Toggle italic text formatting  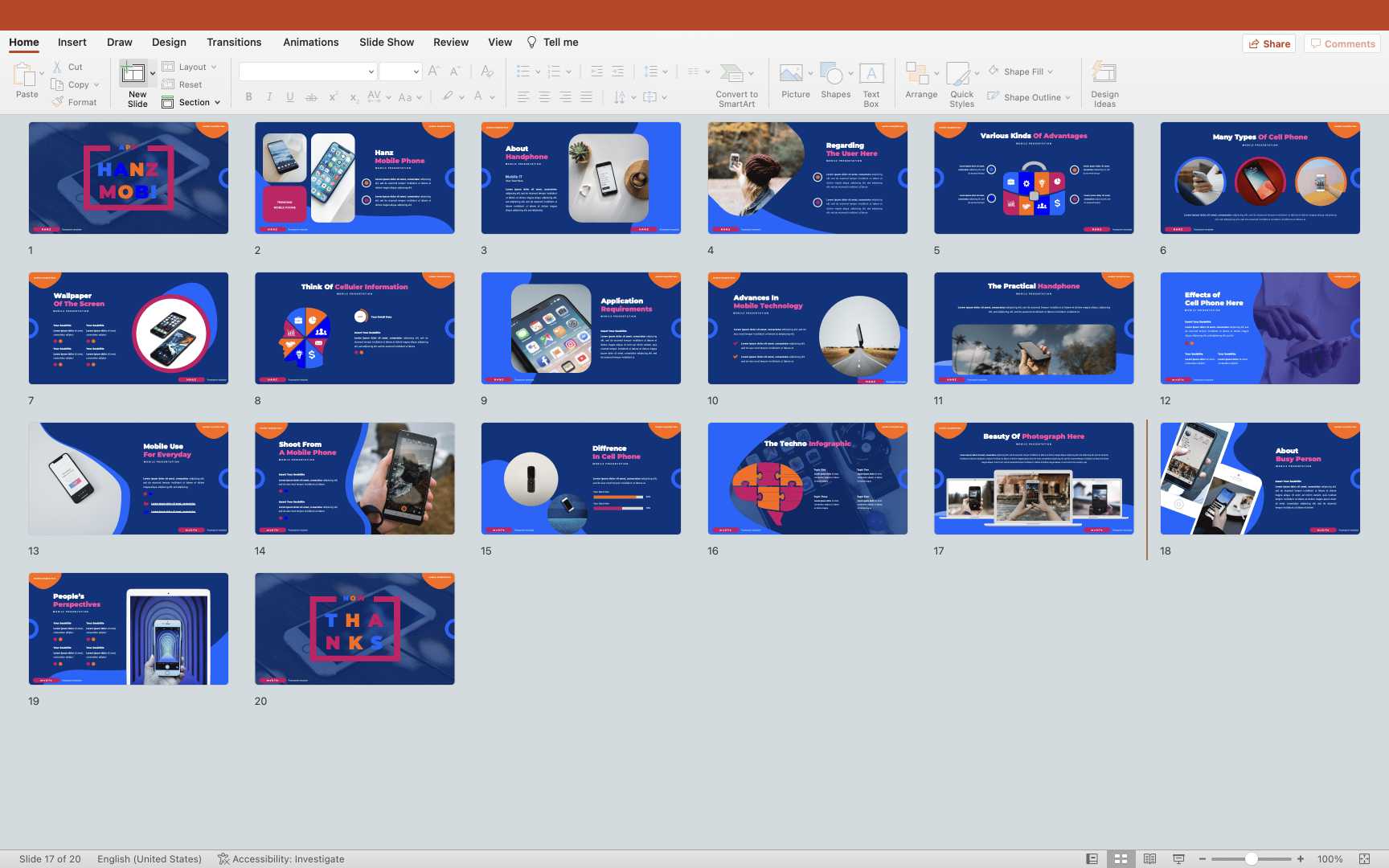tap(269, 97)
